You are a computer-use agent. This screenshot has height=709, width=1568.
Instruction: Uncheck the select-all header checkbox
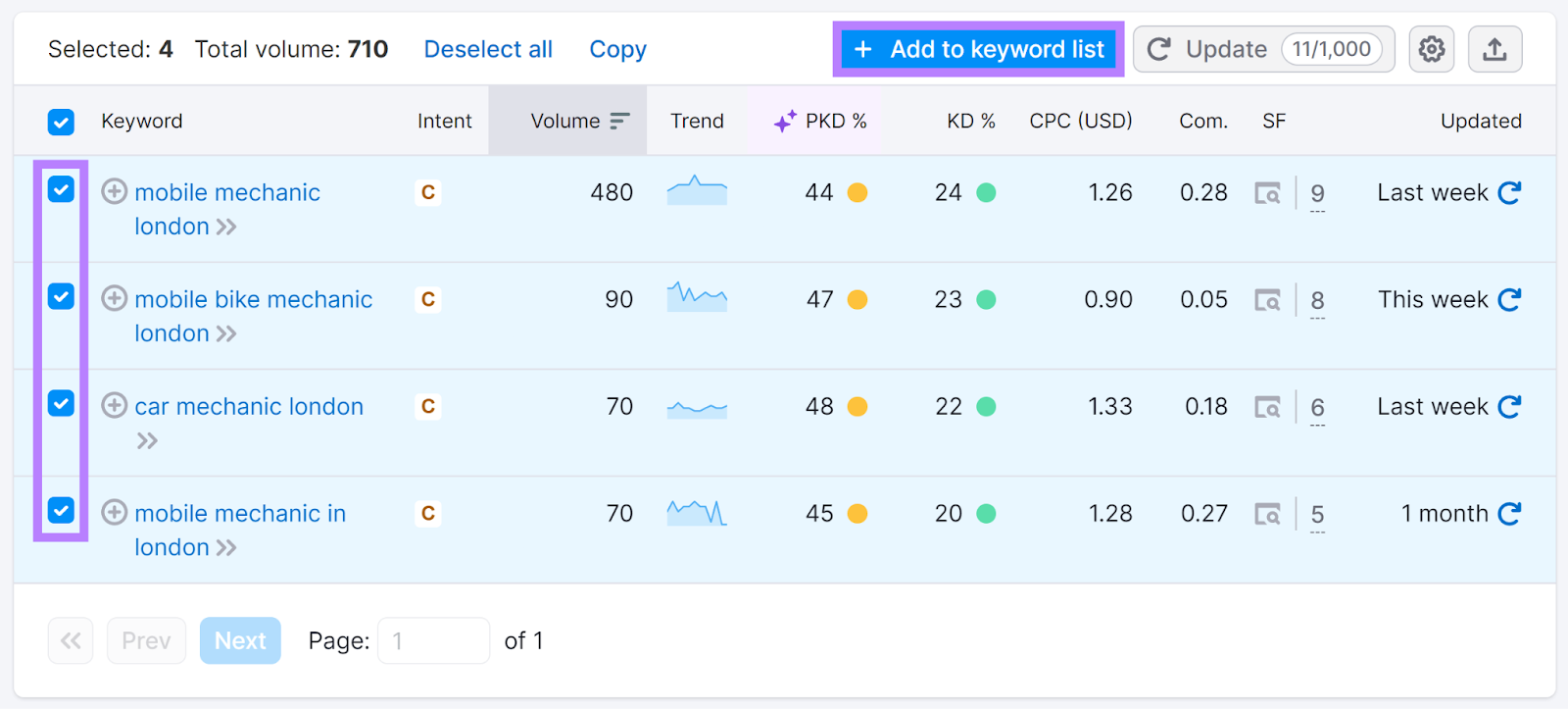(61, 122)
